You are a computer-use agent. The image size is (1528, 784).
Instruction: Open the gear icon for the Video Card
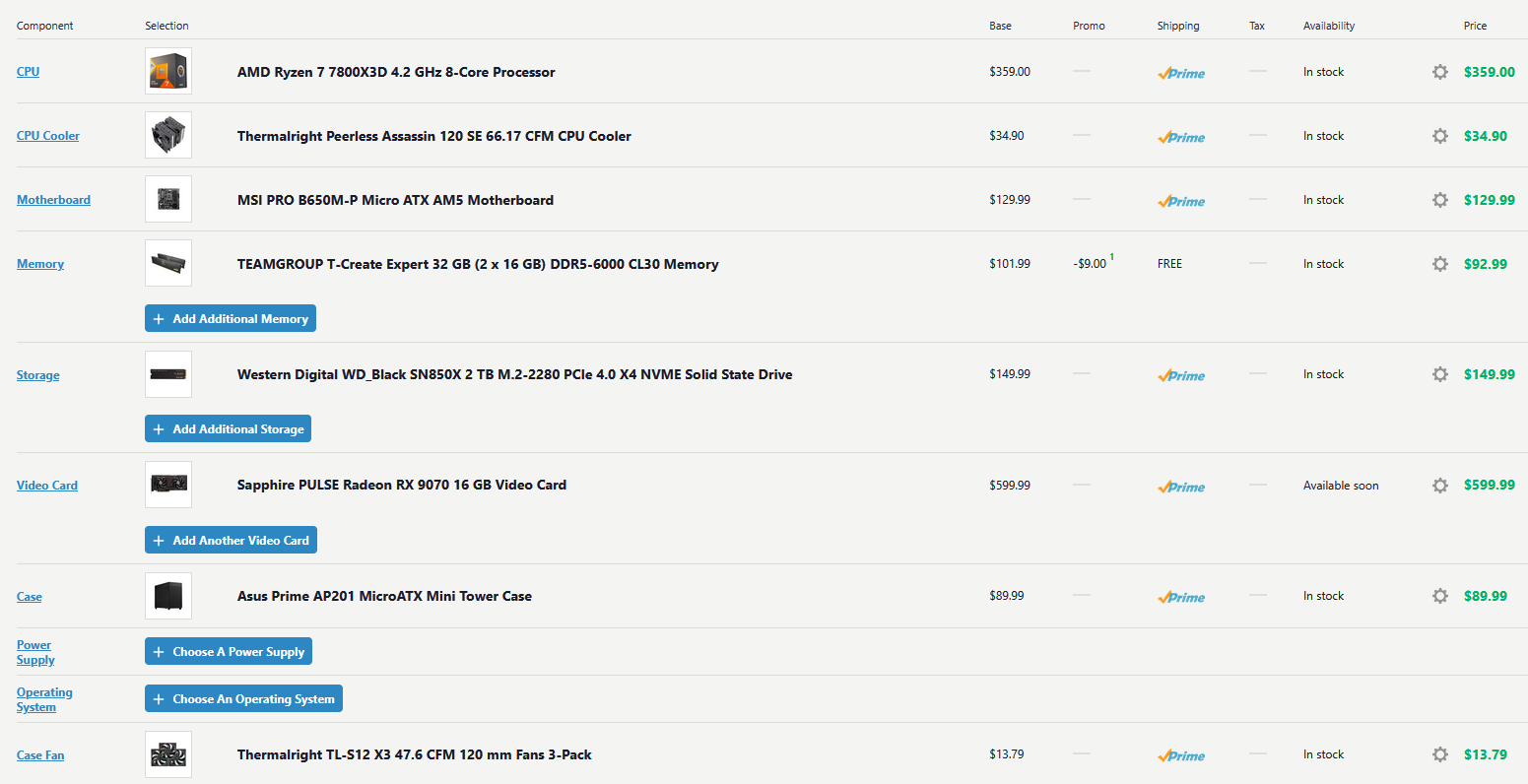[1440, 486]
